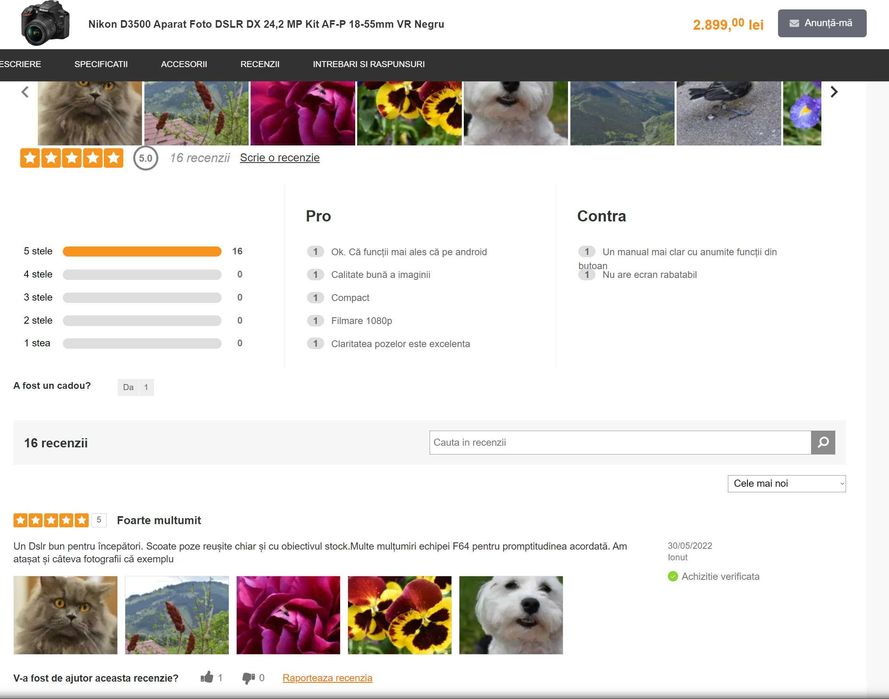
Task: Open the white dog photo in Ionut's review
Action: click(511, 615)
